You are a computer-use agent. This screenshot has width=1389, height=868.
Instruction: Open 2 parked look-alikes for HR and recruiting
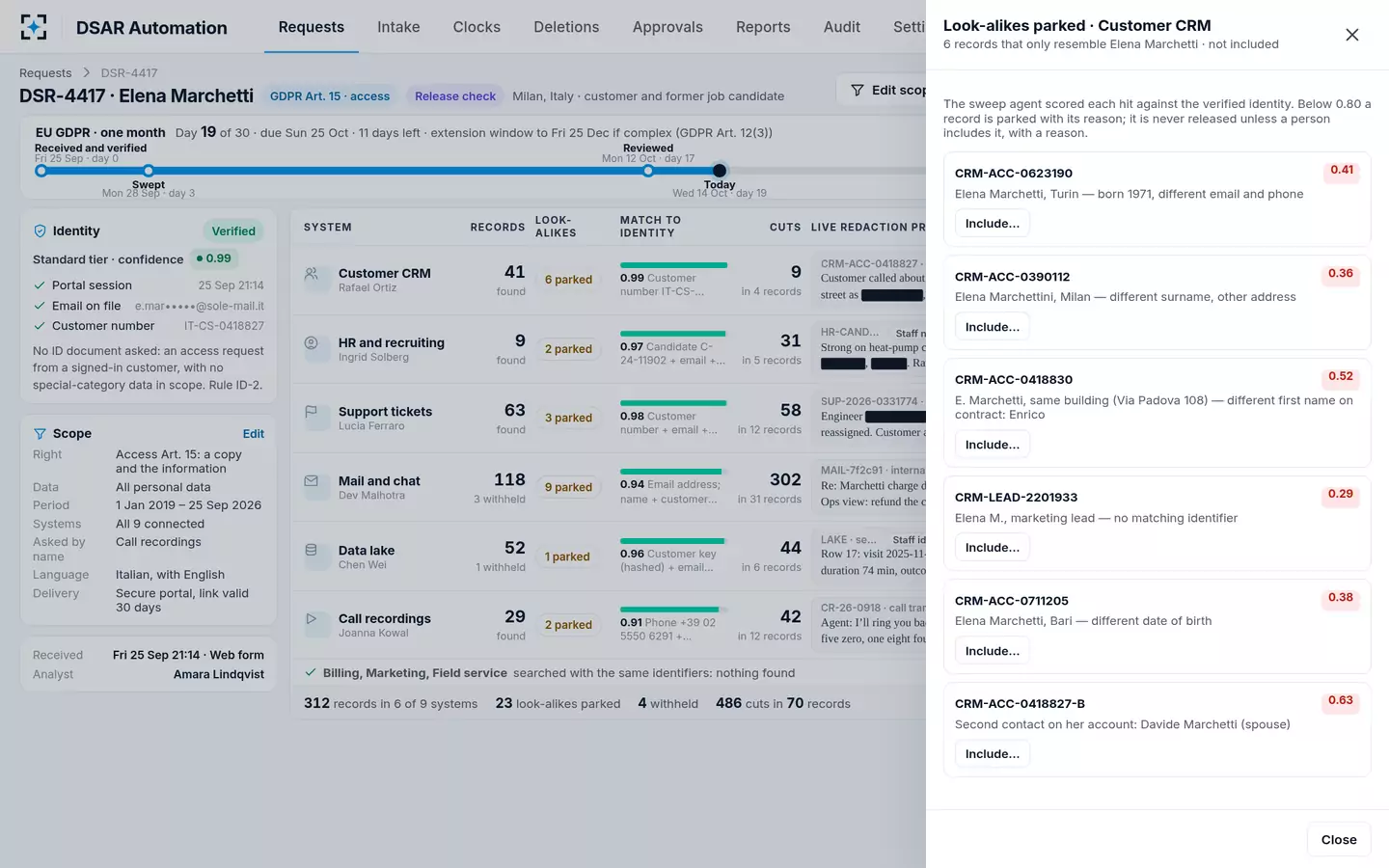[x=568, y=349]
